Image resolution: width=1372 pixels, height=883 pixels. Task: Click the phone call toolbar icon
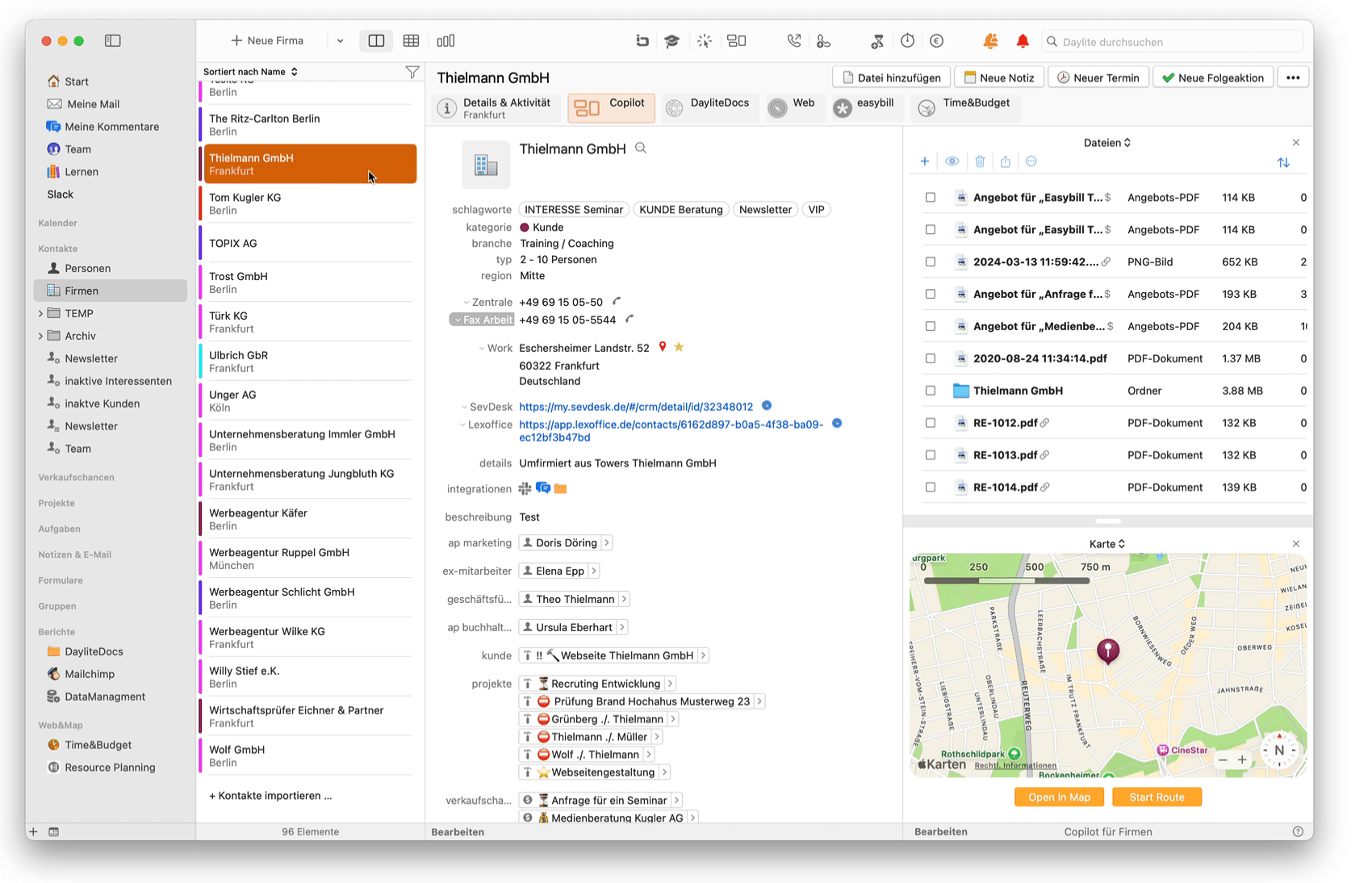point(794,40)
